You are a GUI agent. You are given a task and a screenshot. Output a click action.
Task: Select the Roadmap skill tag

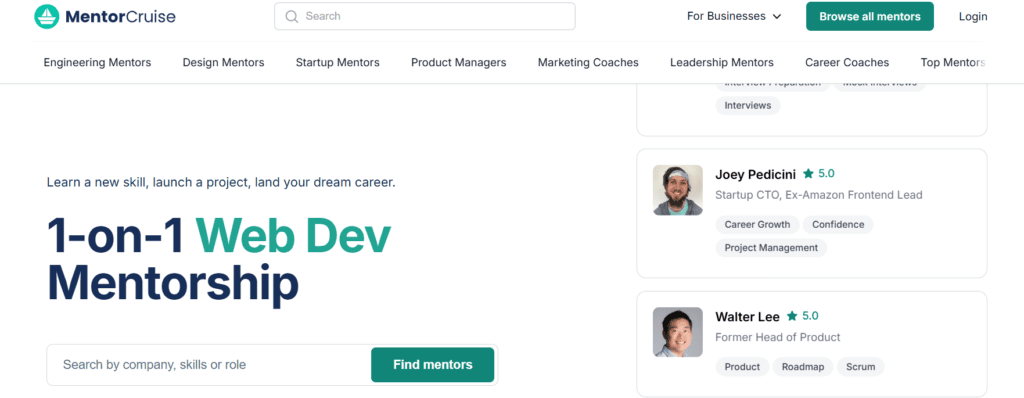(803, 367)
